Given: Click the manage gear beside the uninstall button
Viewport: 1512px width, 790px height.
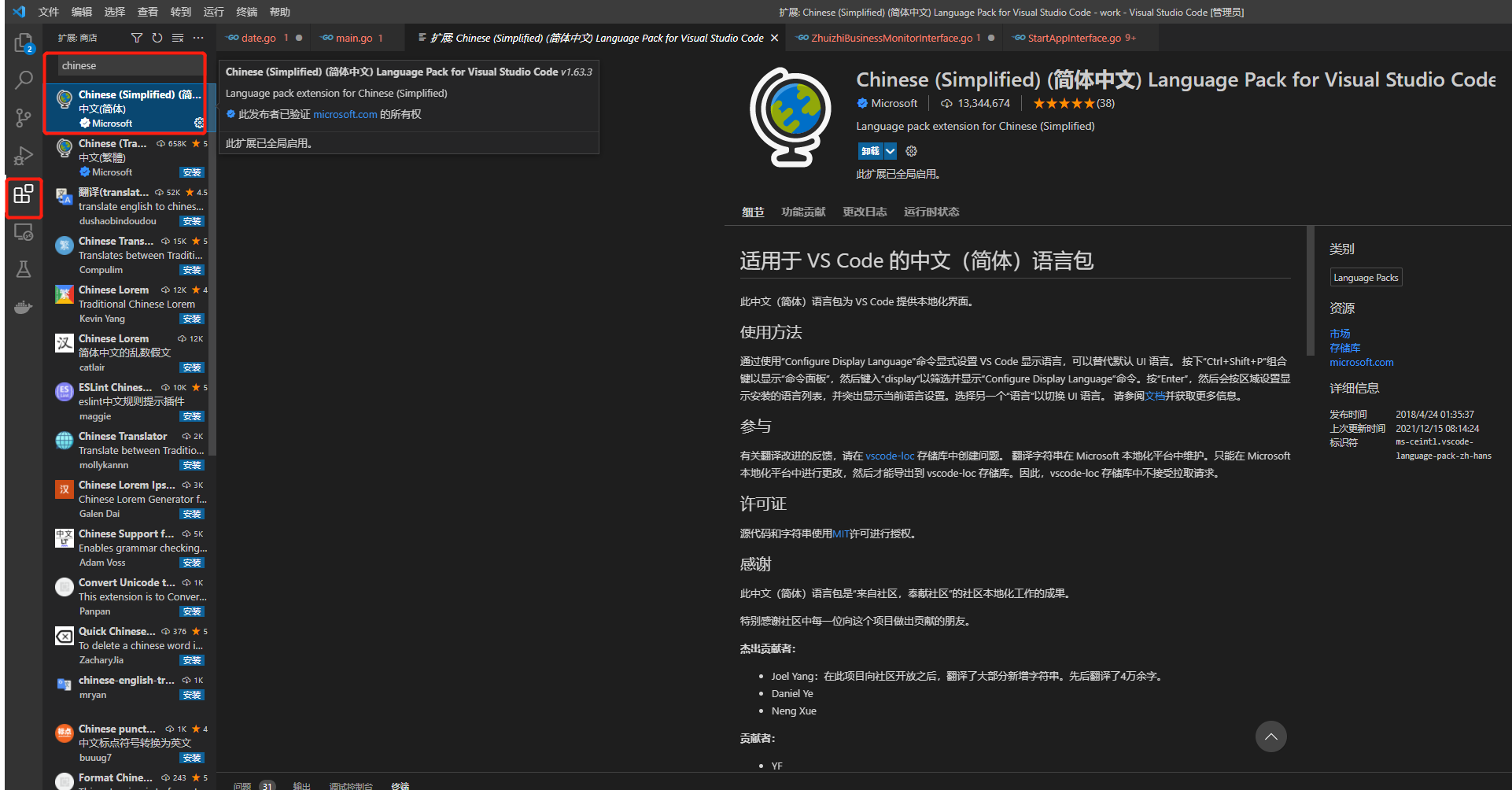Looking at the screenshot, I should click(912, 151).
